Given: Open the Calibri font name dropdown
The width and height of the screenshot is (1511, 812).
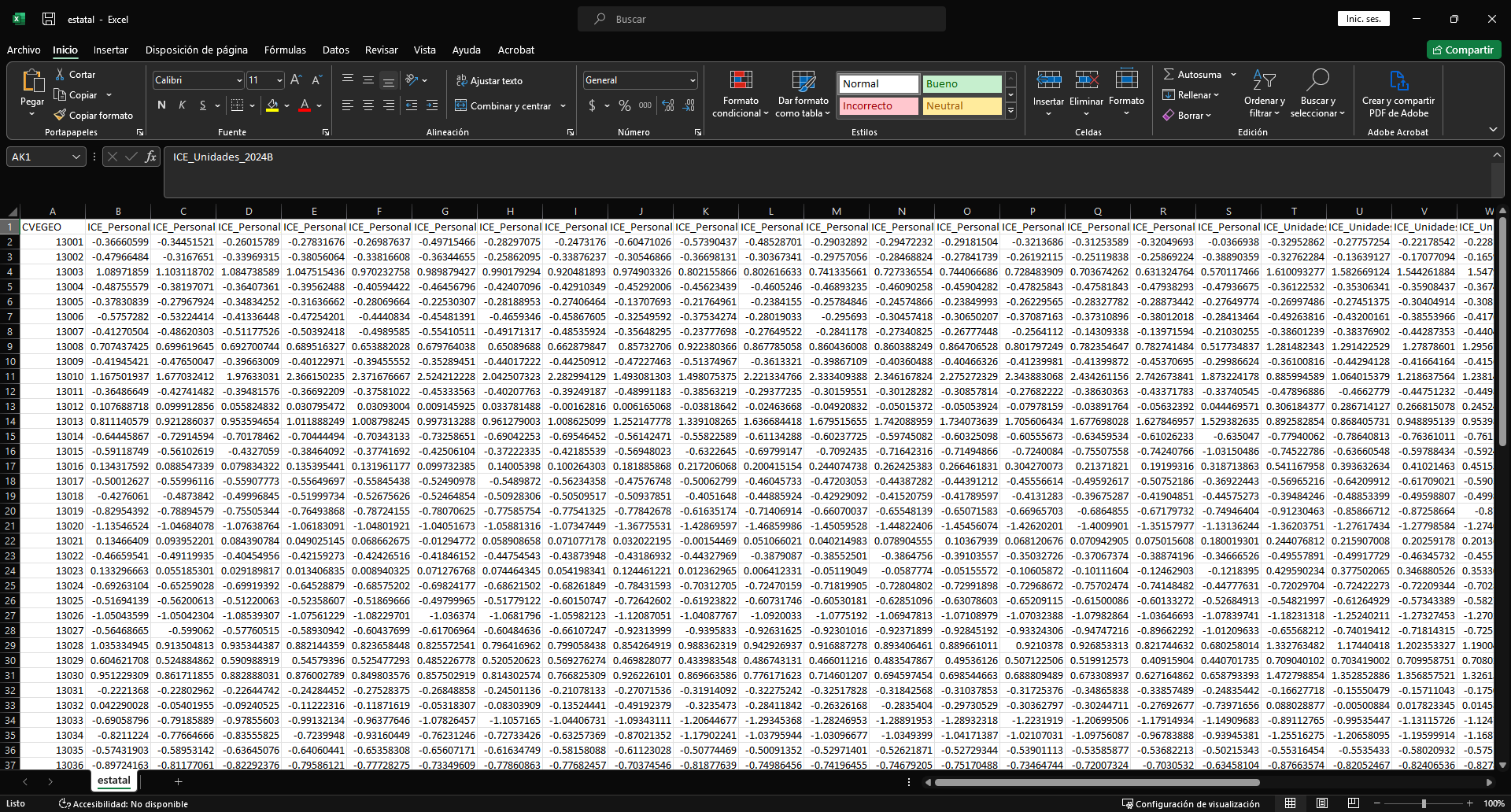Looking at the screenshot, I should pyautogui.click(x=239, y=80).
